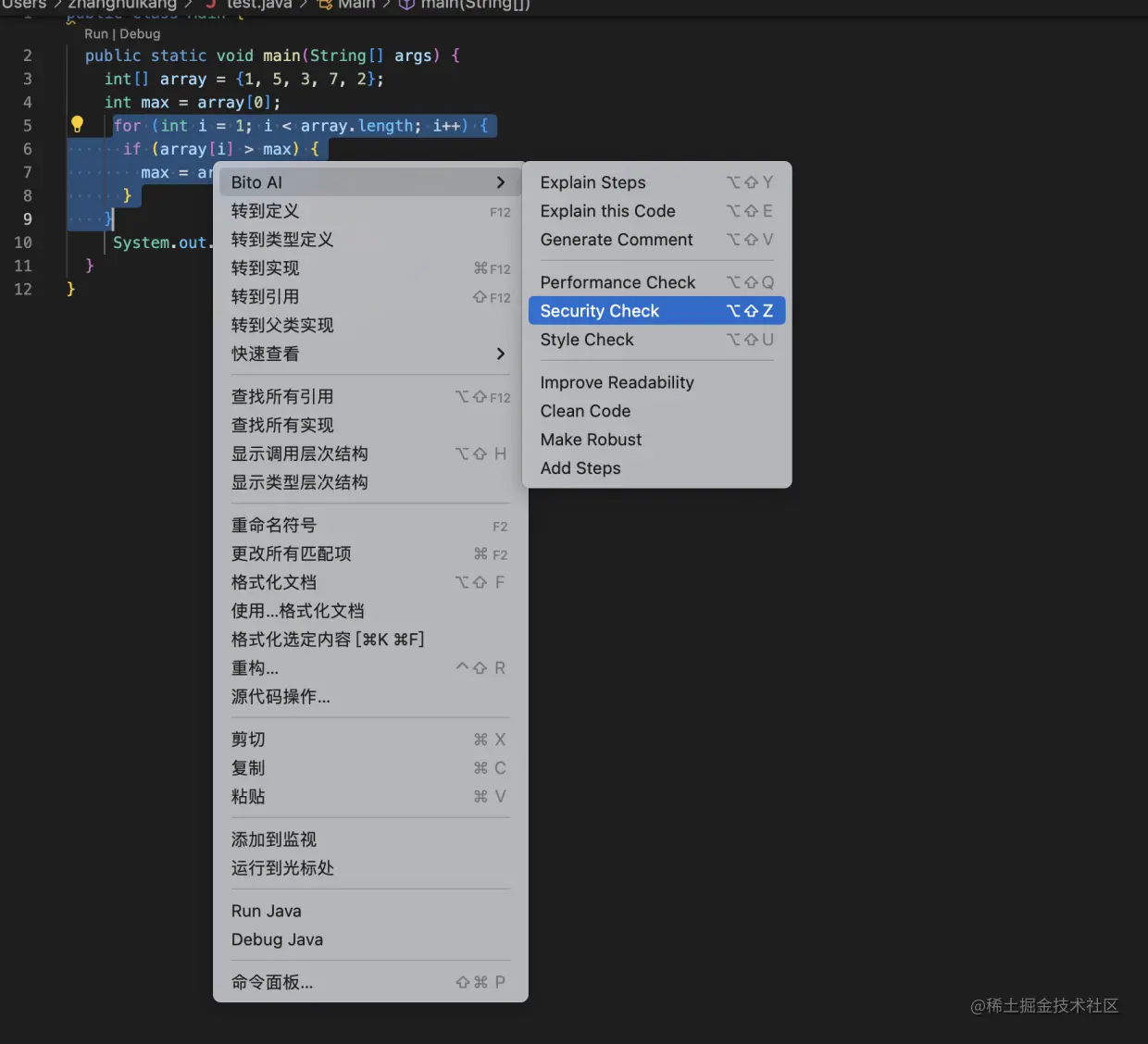Click 'System.out' text on line 10
1148x1044 pixels.
click(x=160, y=242)
